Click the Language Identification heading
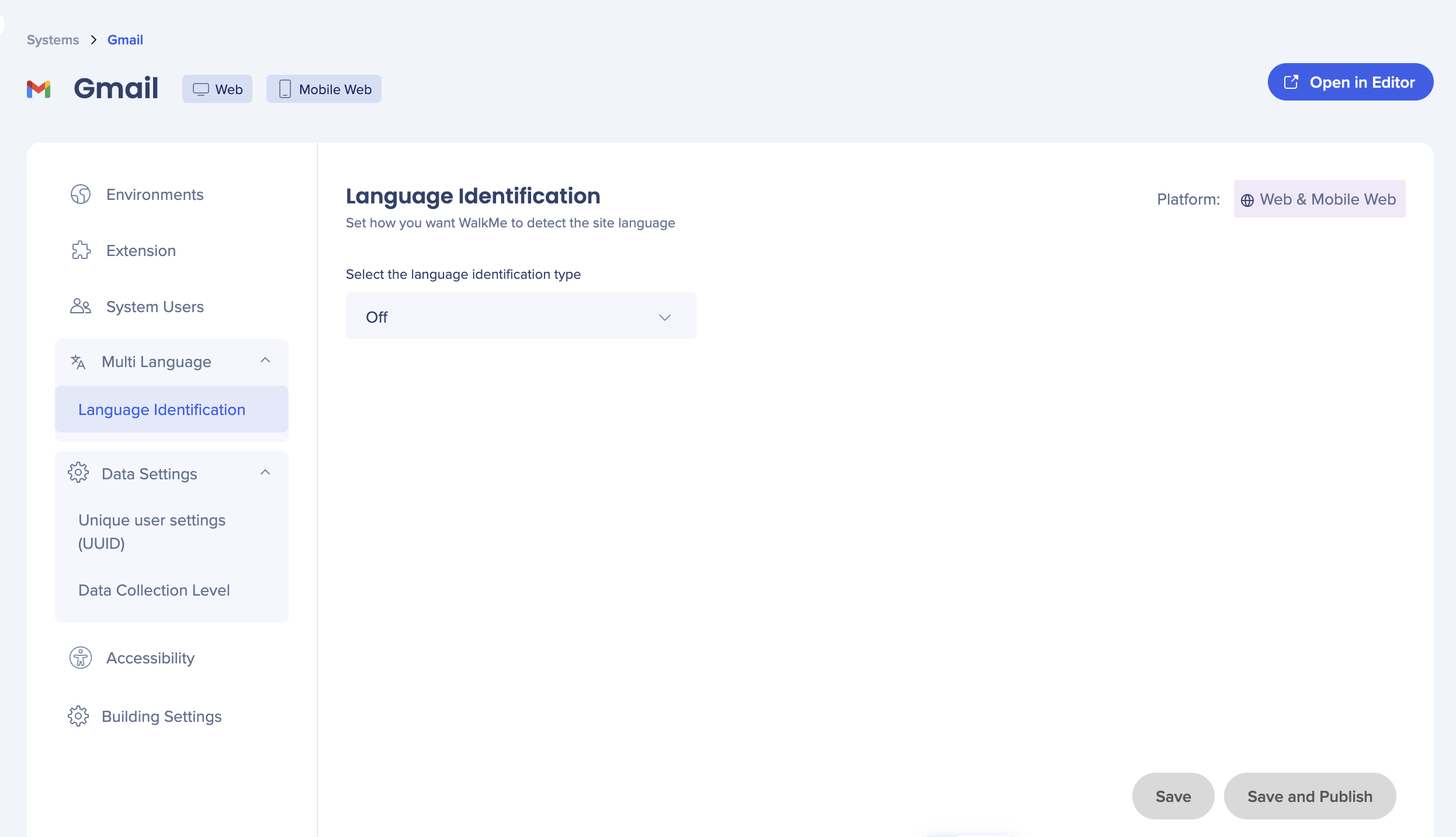The width and height of the screenshot is (1456, 837). tap(473, 196)
